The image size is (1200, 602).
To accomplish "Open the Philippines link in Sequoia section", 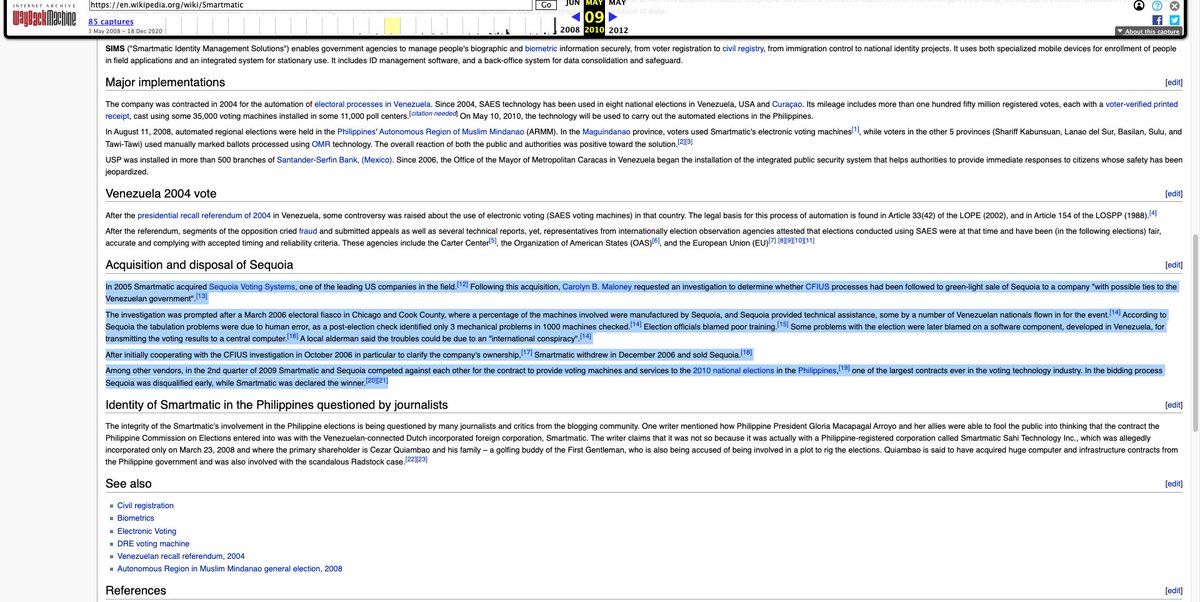I will [817, 371].
